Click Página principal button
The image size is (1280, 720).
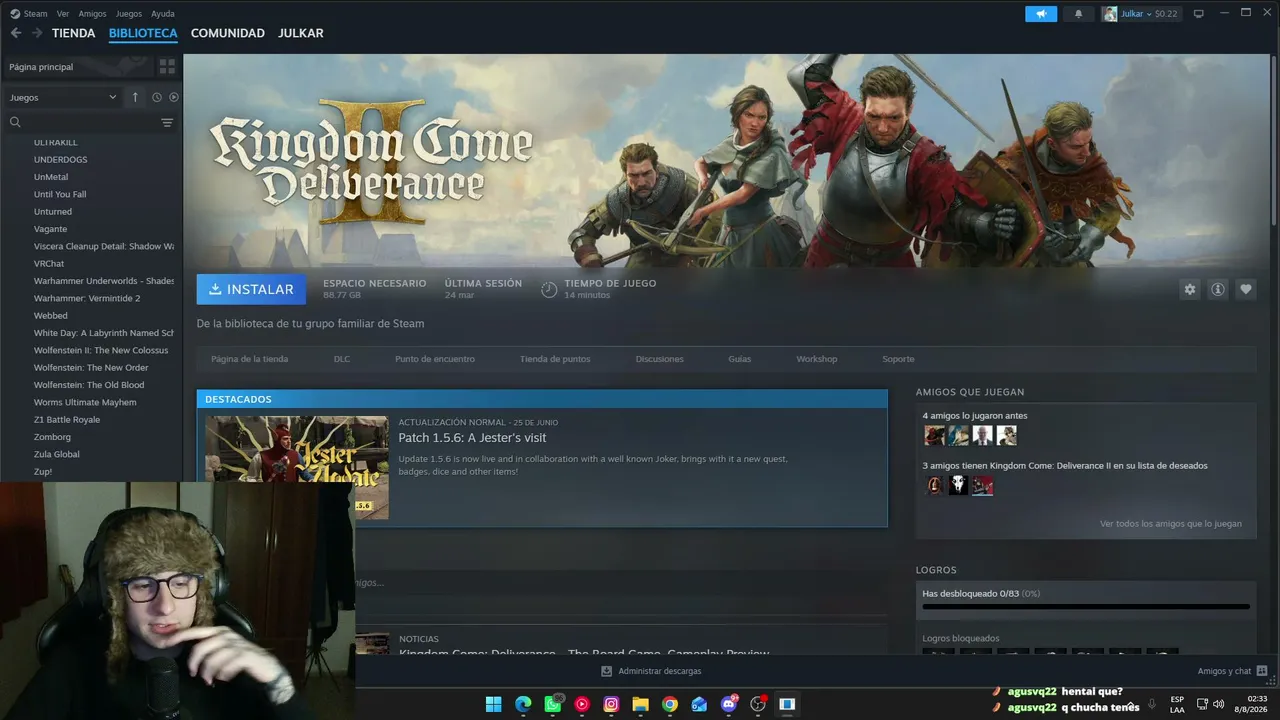pos(78,67)
